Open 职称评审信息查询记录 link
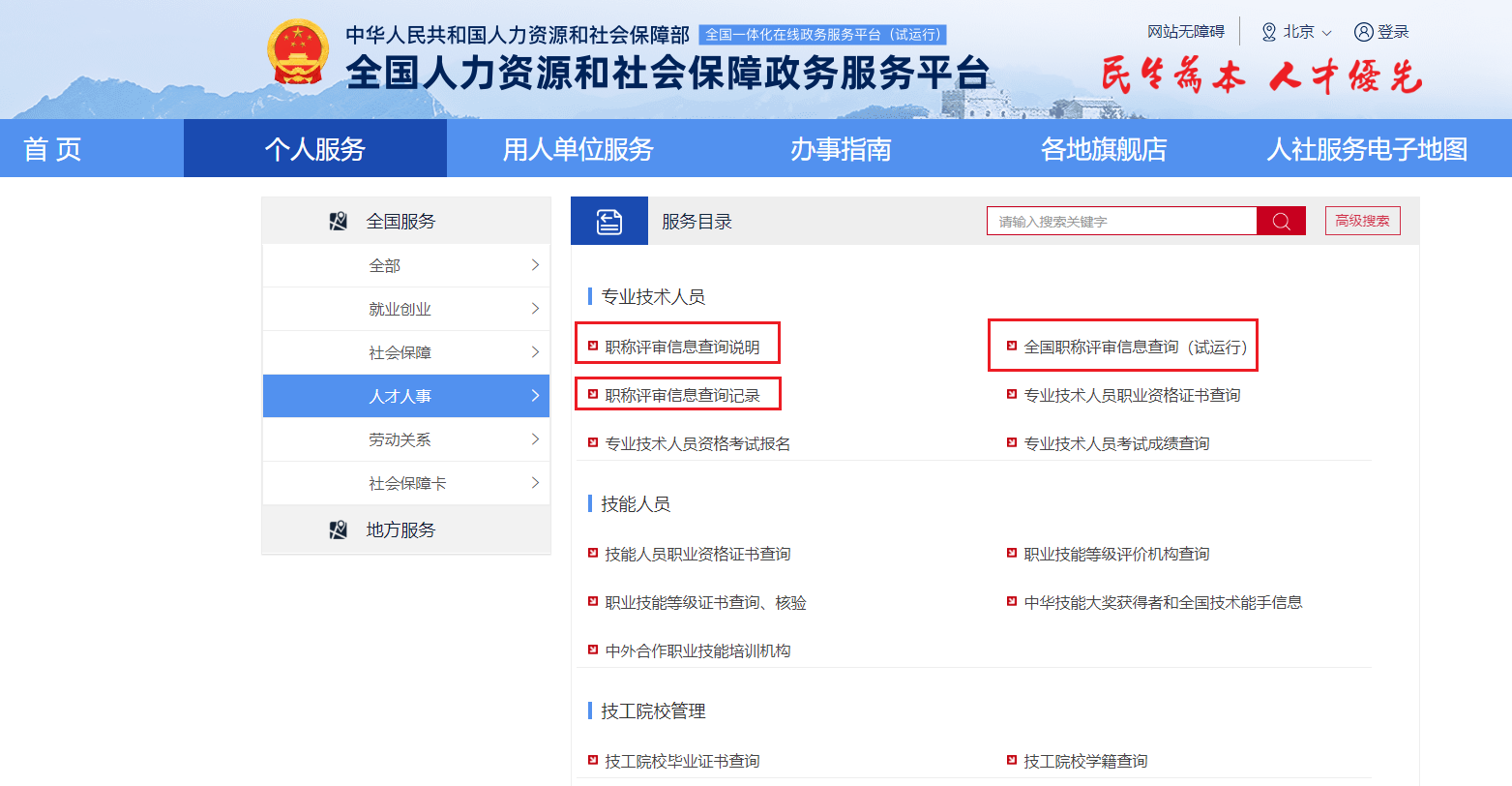The height and width of the screenshot is (786, 1512). (x=682, y=395)
